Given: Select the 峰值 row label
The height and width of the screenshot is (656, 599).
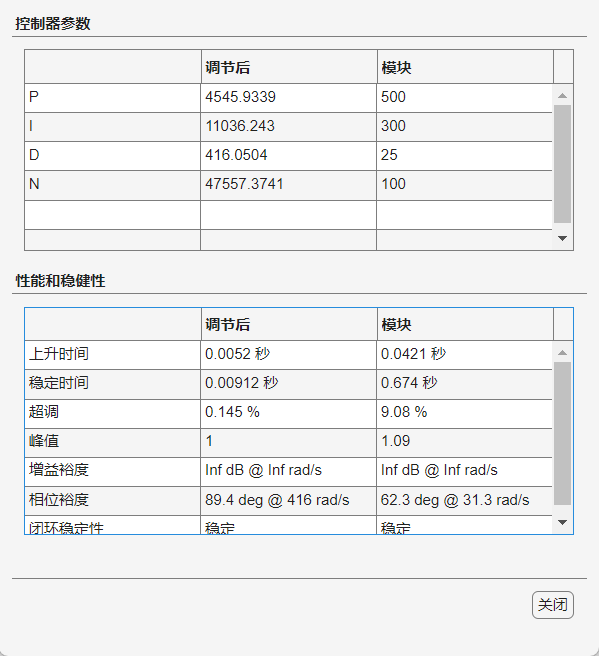Looking at the screenshot, I should (x=44, y=441).
